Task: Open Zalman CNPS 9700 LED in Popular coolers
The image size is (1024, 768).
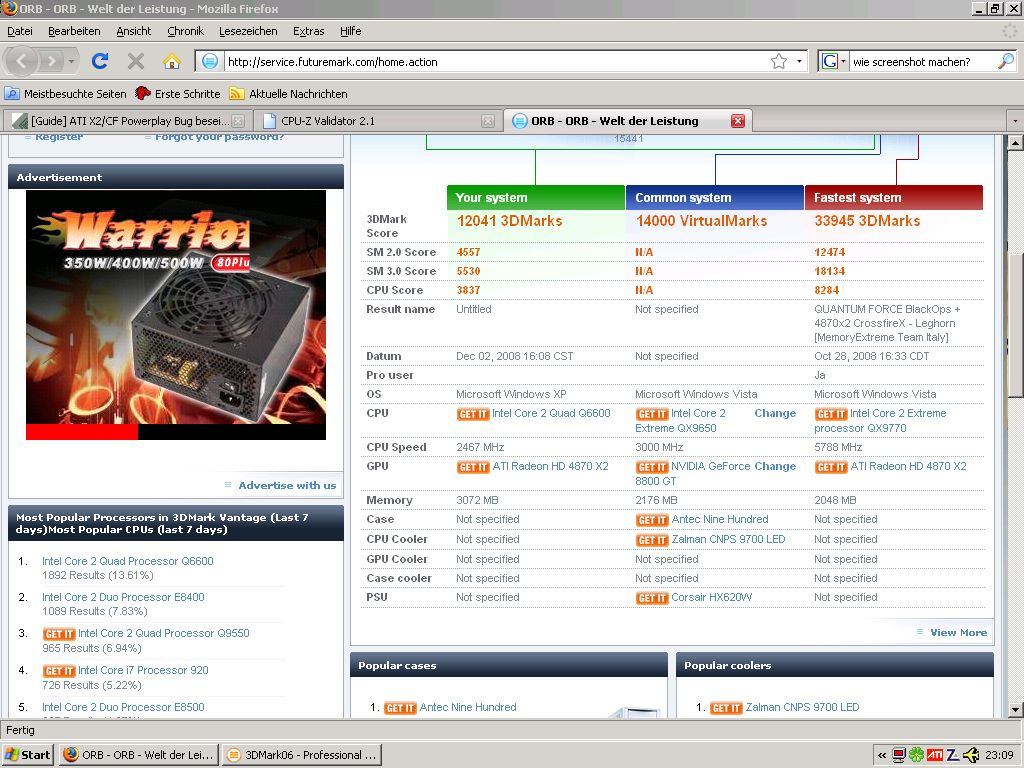Action: click(x=803, y=707)
